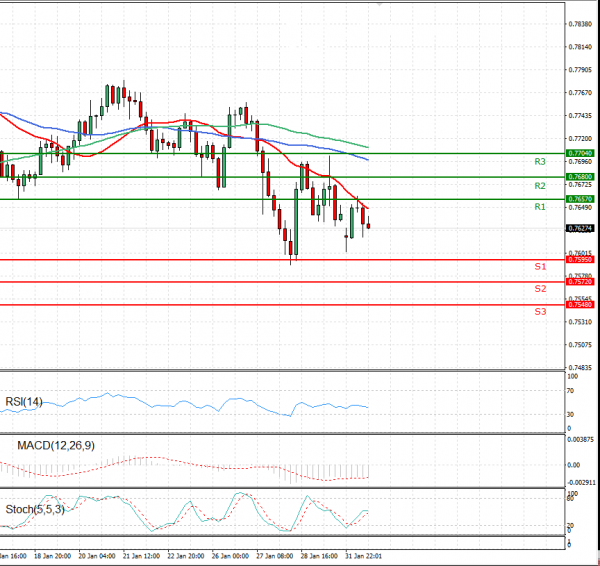Click the 26 Jan 00:00 time label

point(230,556)
